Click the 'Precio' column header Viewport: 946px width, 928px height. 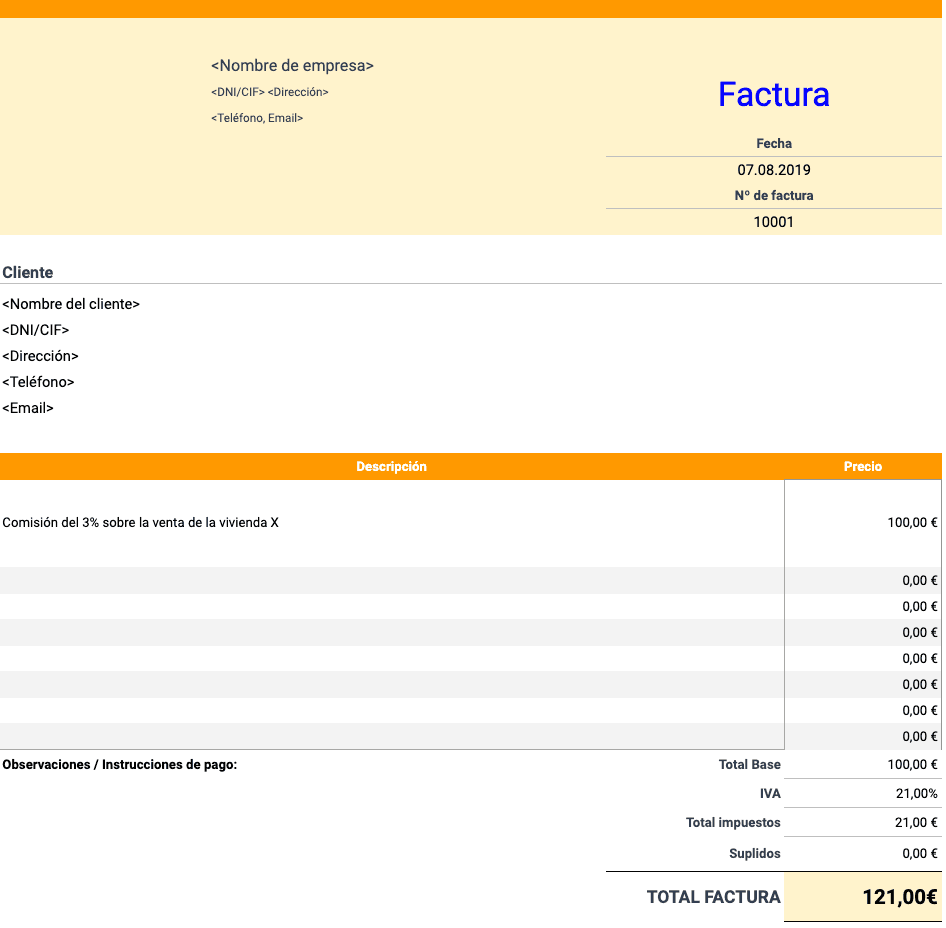point(863,466)
